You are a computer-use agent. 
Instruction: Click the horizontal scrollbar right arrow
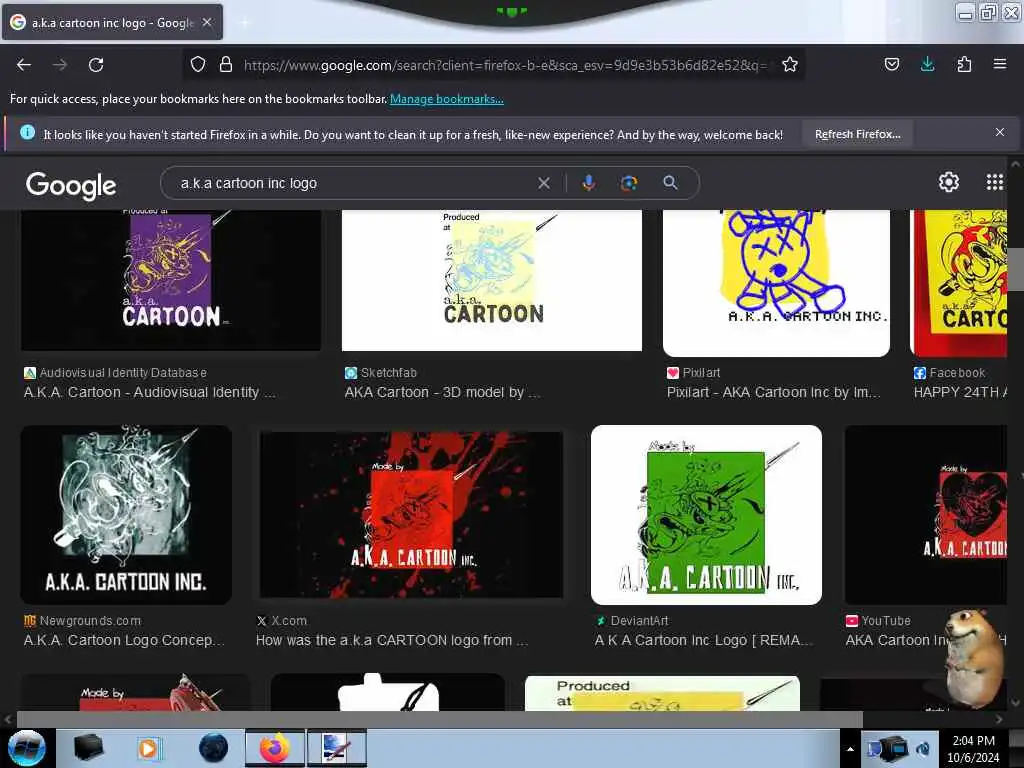[x=999, y=719]
